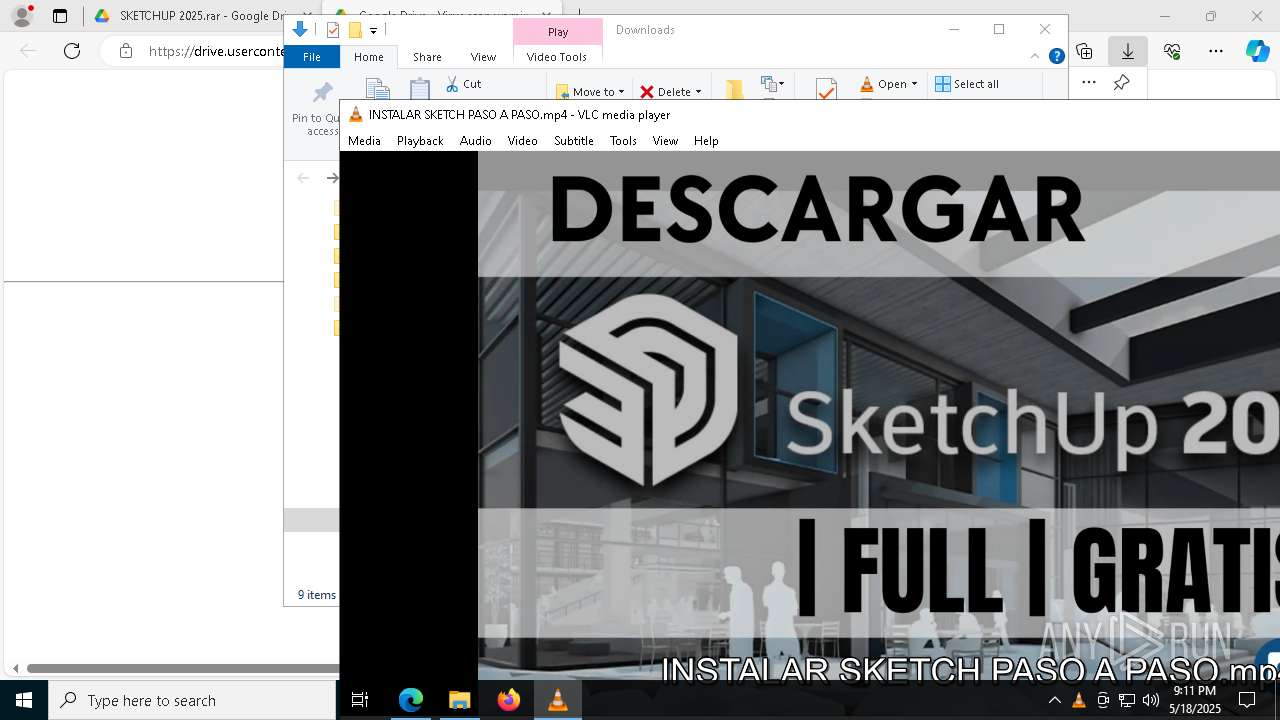Switch to File Explorer Home tab

click(369, 57)
